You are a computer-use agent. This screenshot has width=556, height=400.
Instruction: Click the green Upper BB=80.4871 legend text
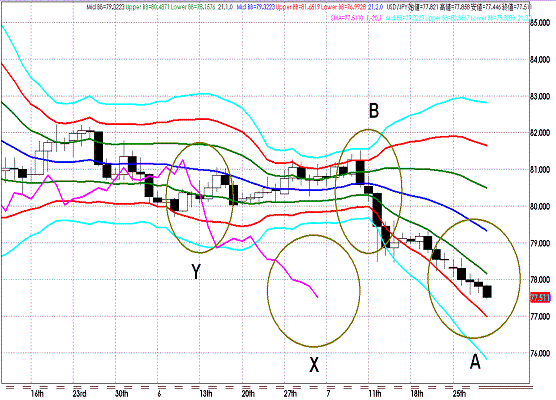pos(147,7)
